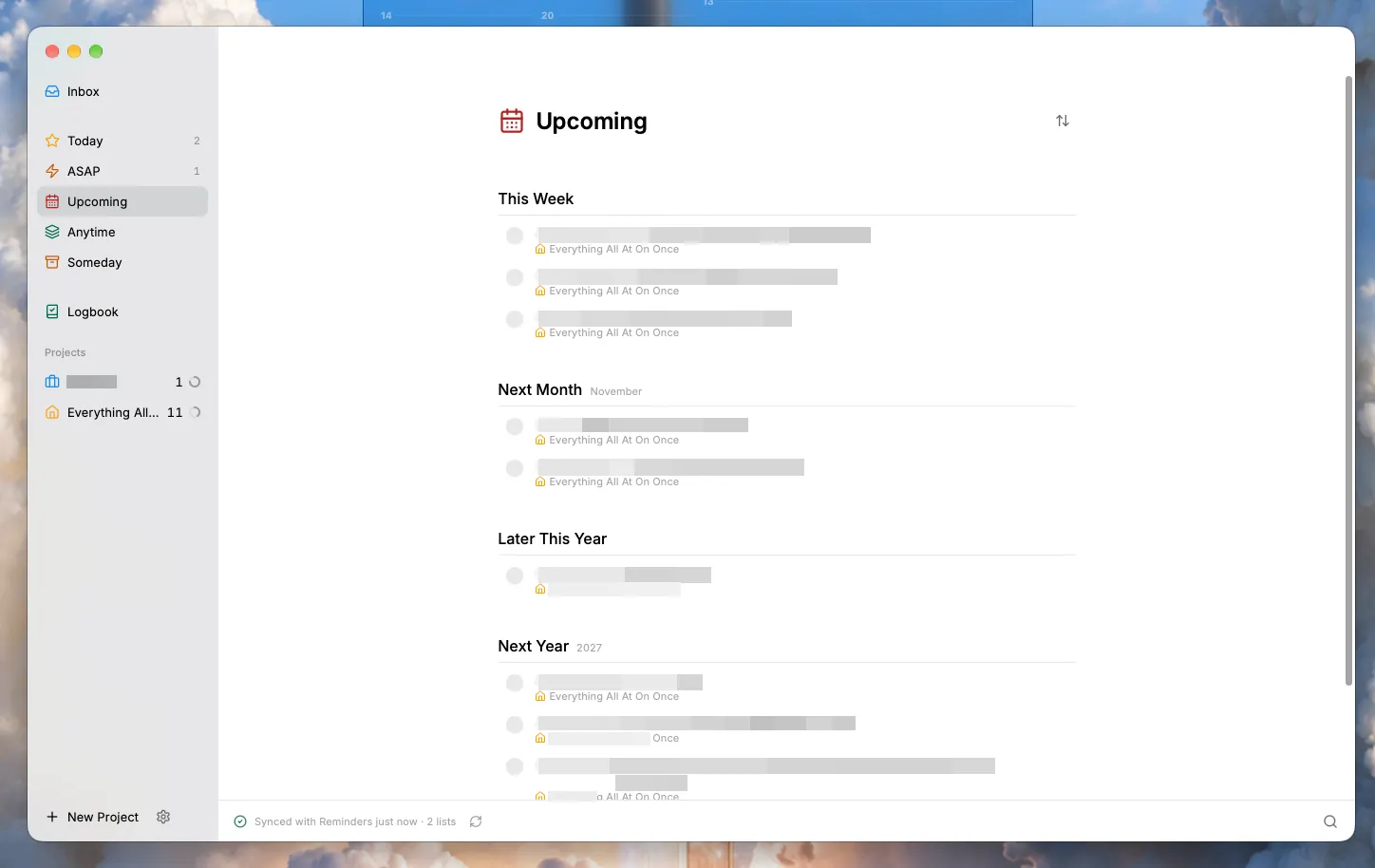The width and height of the screenshot is (1375, 868).
Task: Click the Upcoming calendar header icon
Action: tap(512, 121)
